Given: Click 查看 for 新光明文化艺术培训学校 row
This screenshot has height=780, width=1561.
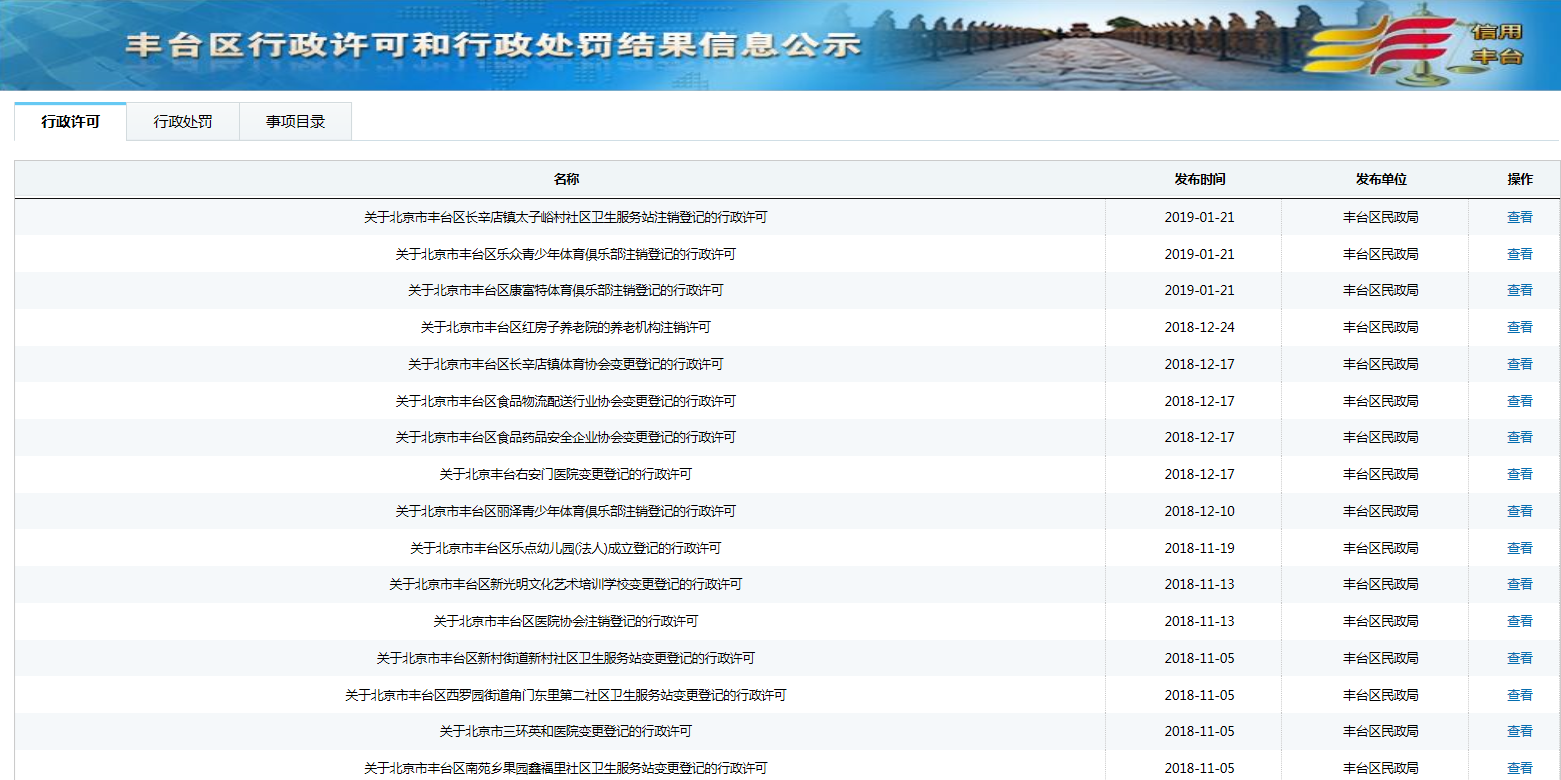Looking at the screenshot, I should point(1519,584).
